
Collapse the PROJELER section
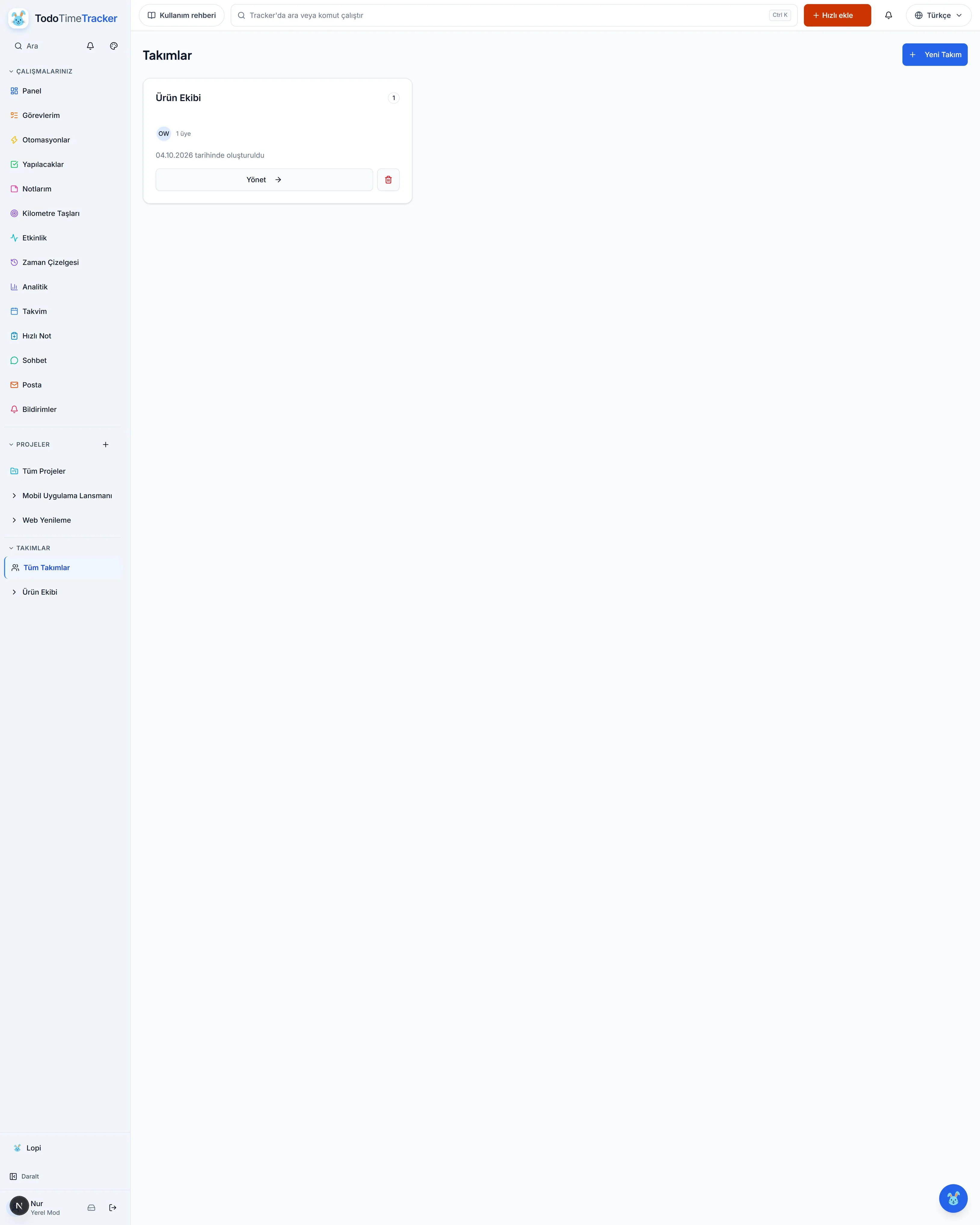point(29,444)
